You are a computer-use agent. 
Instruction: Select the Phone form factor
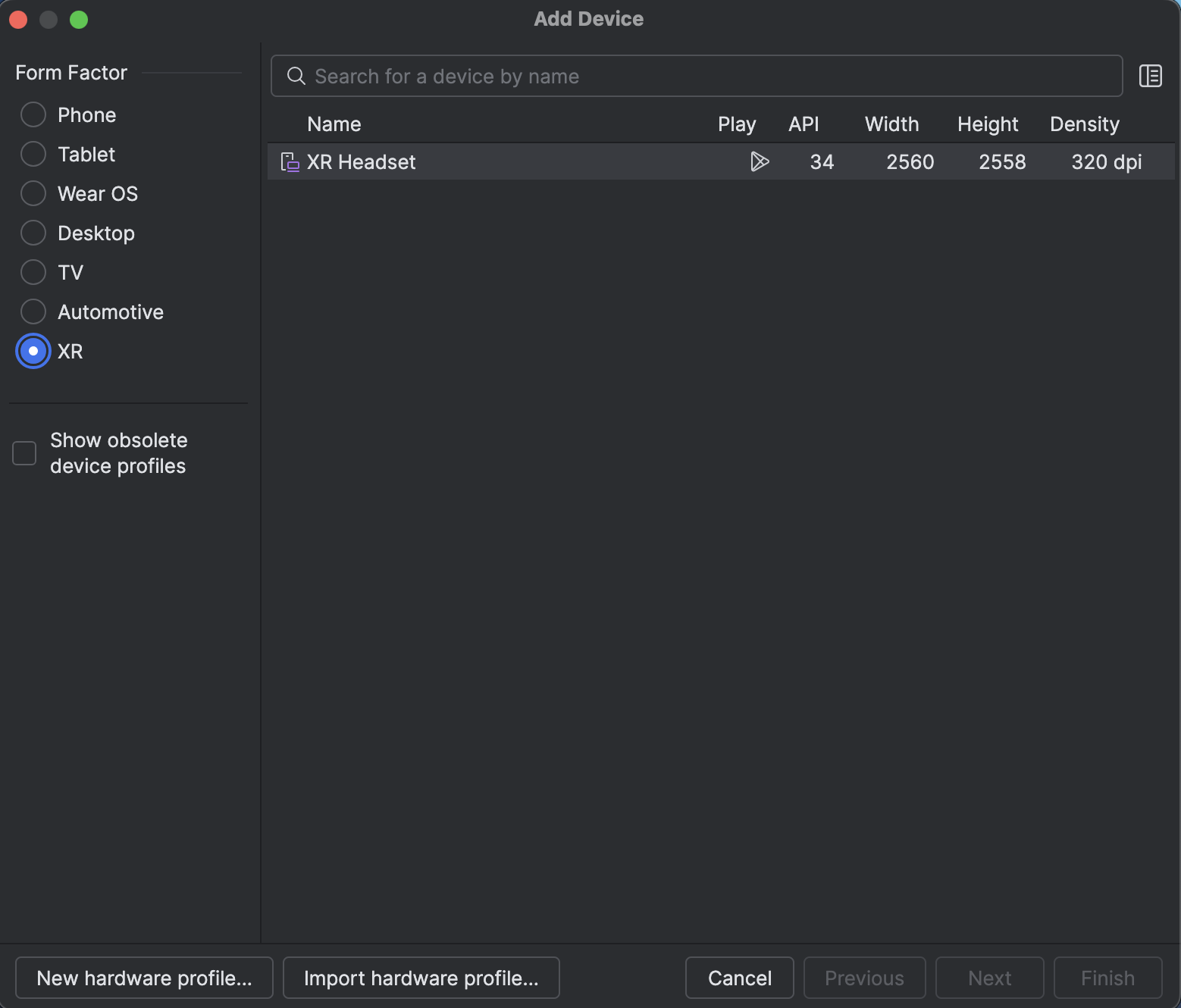(x=33, y=114)
